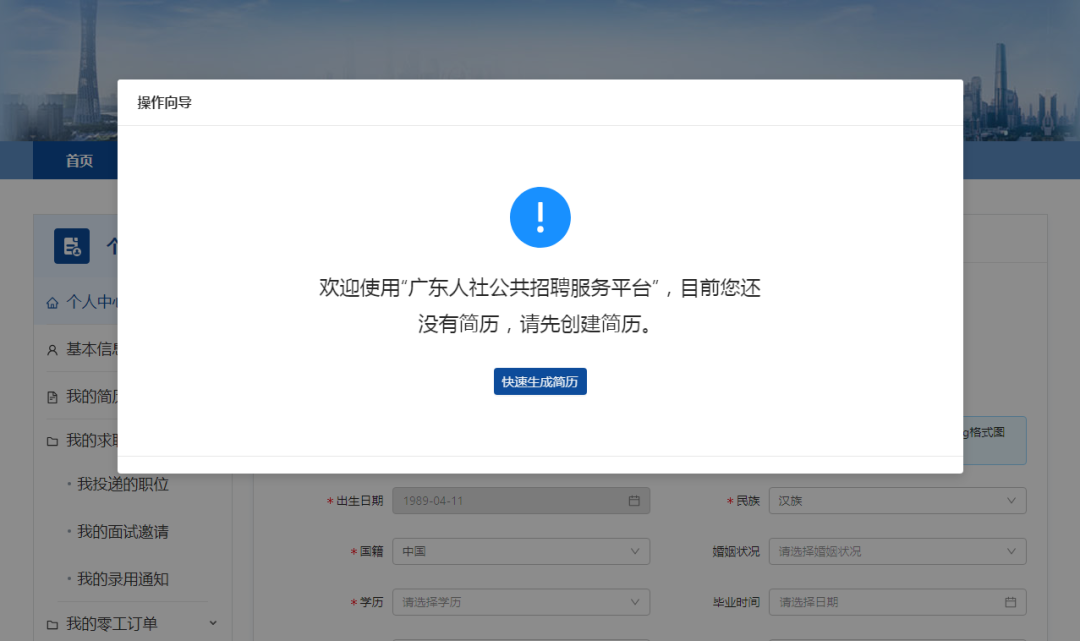
Task: Click the folder icon beside 我的求职
Action: click(52, 441)
